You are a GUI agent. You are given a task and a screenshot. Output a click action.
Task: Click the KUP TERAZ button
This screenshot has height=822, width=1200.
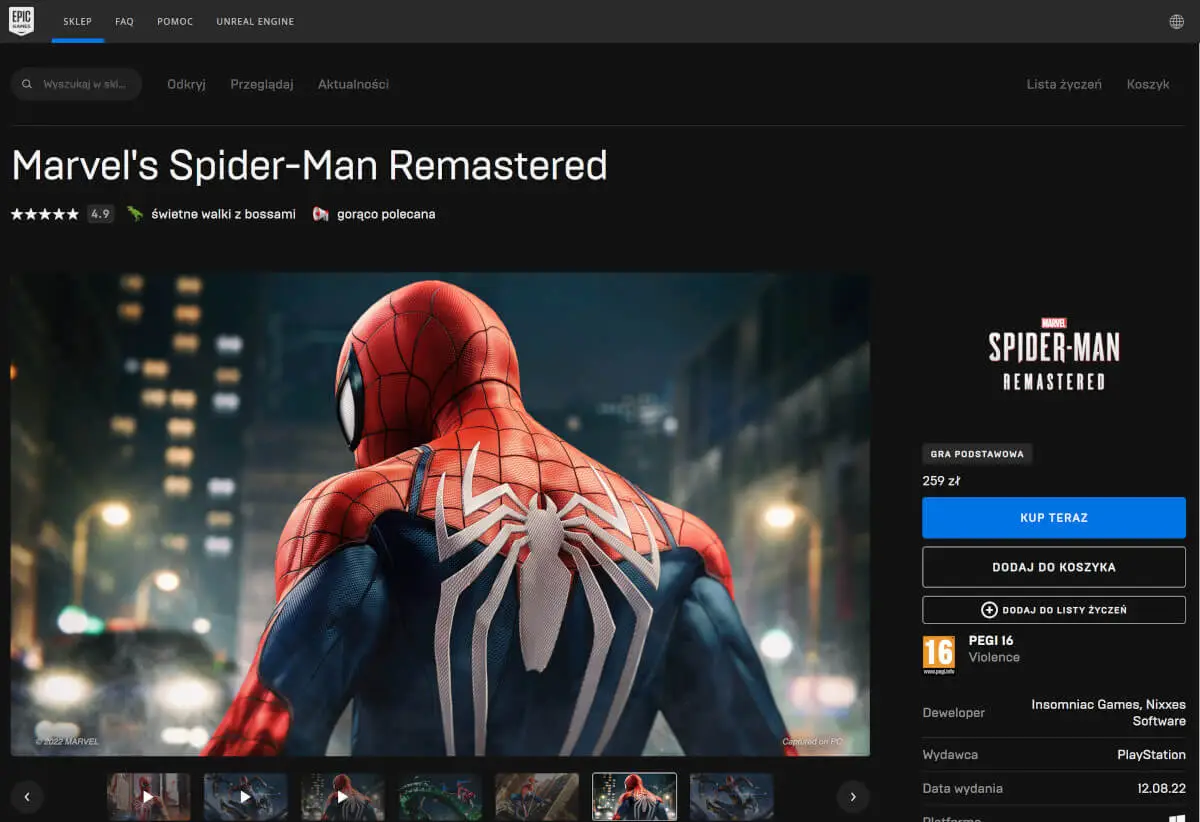coord(1053,517)
